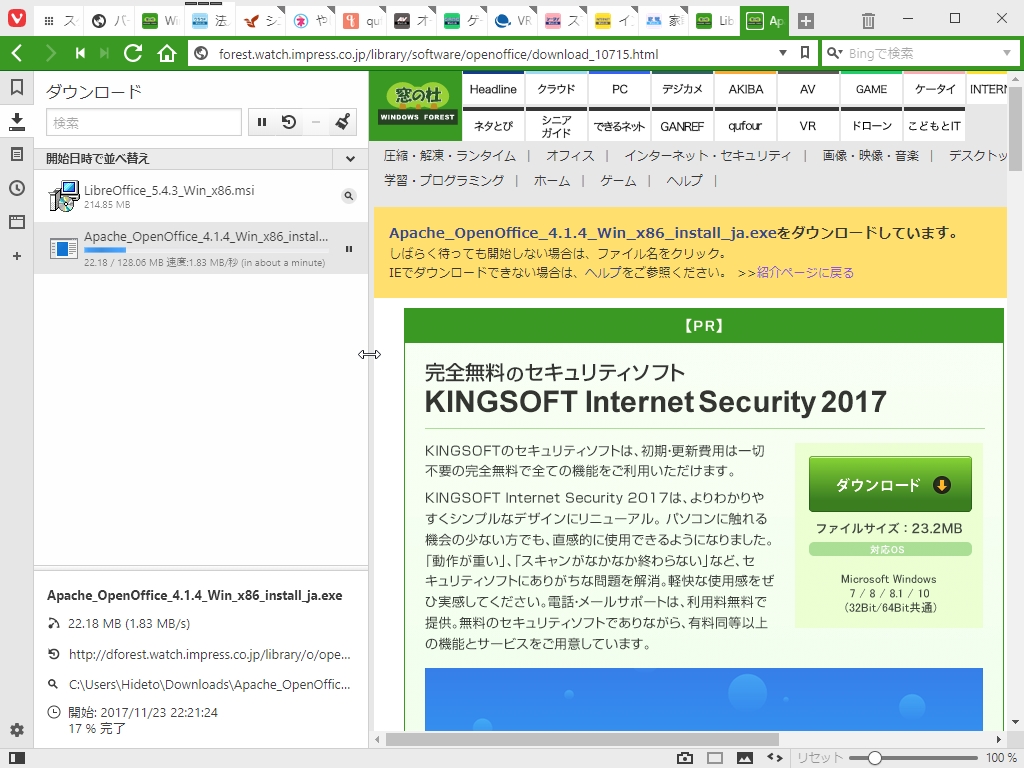Viewport: 1024px width, 768px height.
Task: Switch to the GAME section tab
Action: click(x=869, y=88)
